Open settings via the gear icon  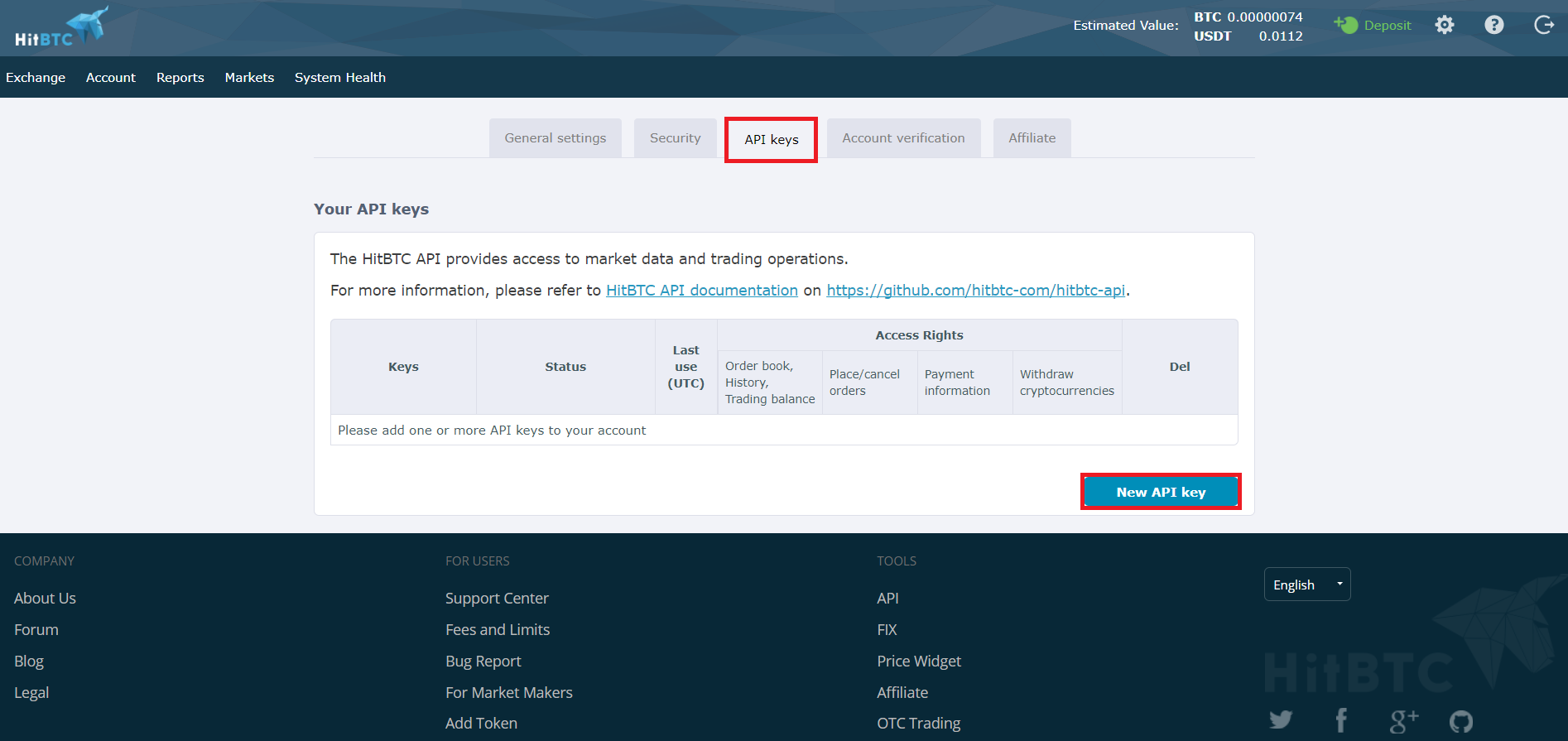[1445, 25]
